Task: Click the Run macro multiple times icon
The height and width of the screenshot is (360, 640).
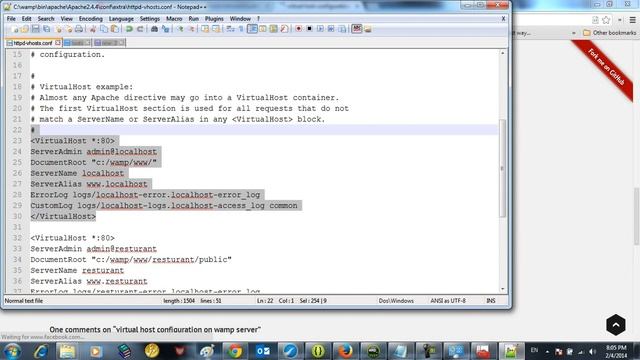Action: click(x=331, y=29)
